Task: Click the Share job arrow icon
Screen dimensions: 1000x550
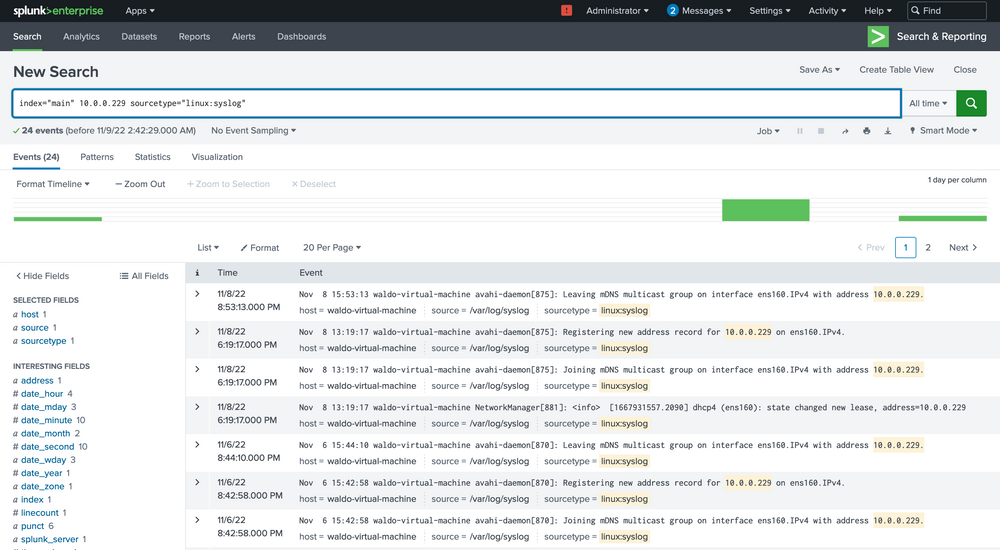Action: [845, 131]
